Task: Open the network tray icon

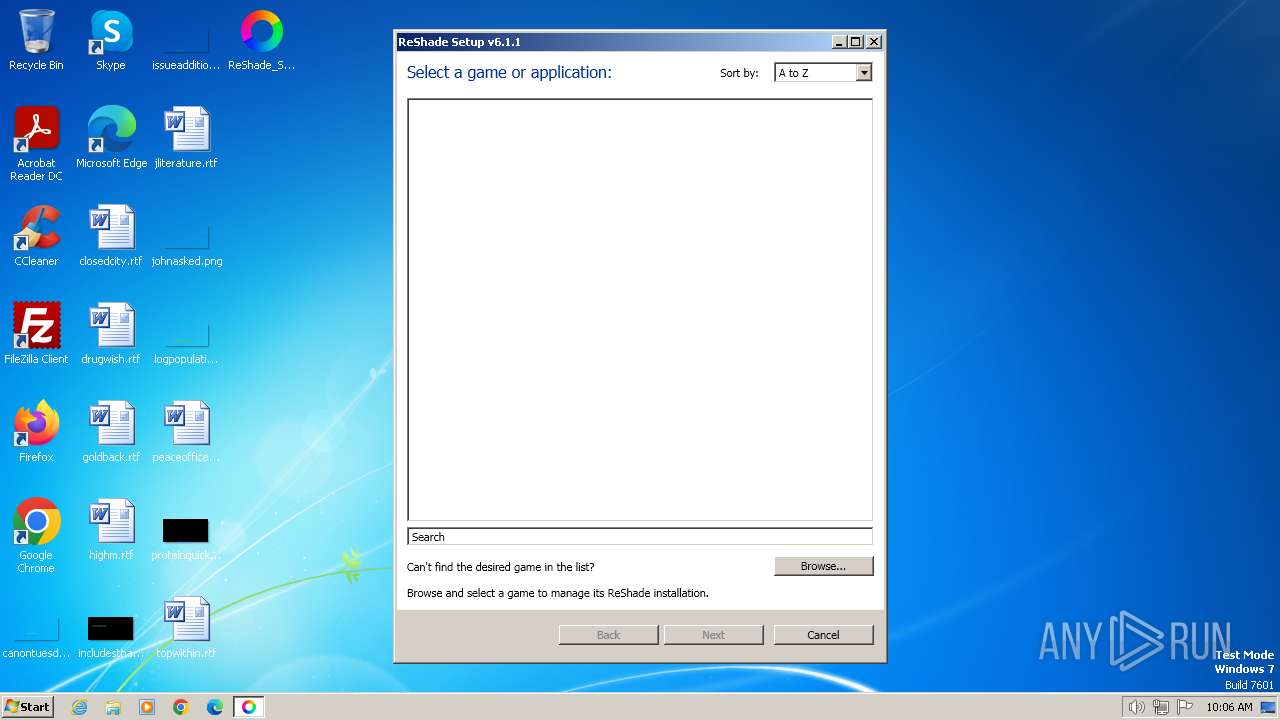Action: tap(1161, 707)
